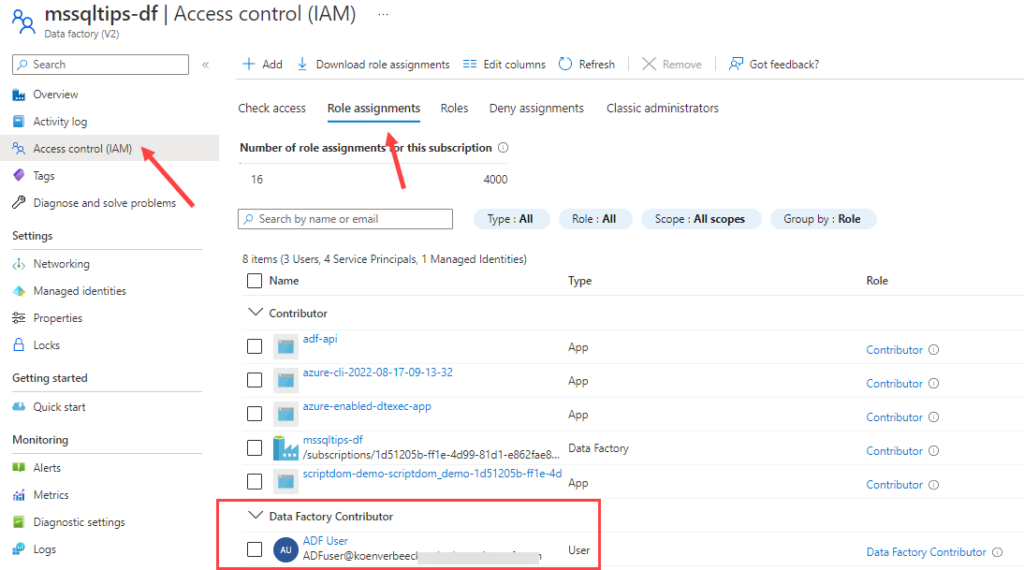1024x570 pixels.
Task: Open the Group by : Role filter
Action: (x=822, y=219)
